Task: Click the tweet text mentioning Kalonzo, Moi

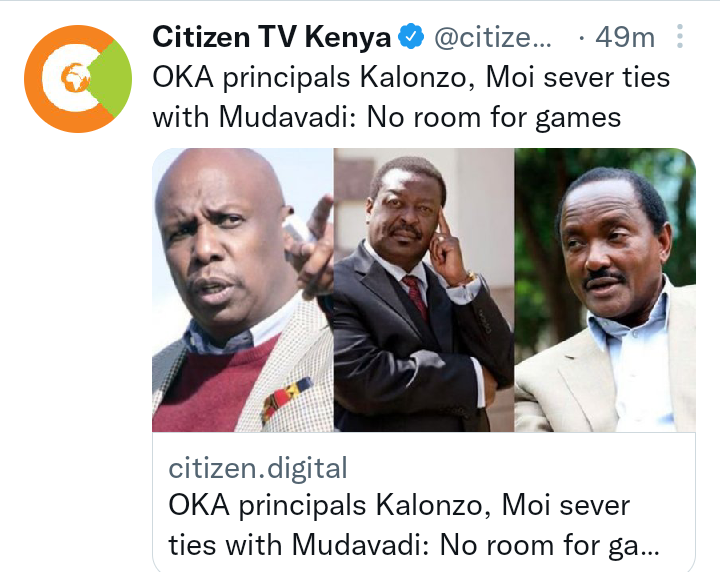Action: tap(411, 77)
